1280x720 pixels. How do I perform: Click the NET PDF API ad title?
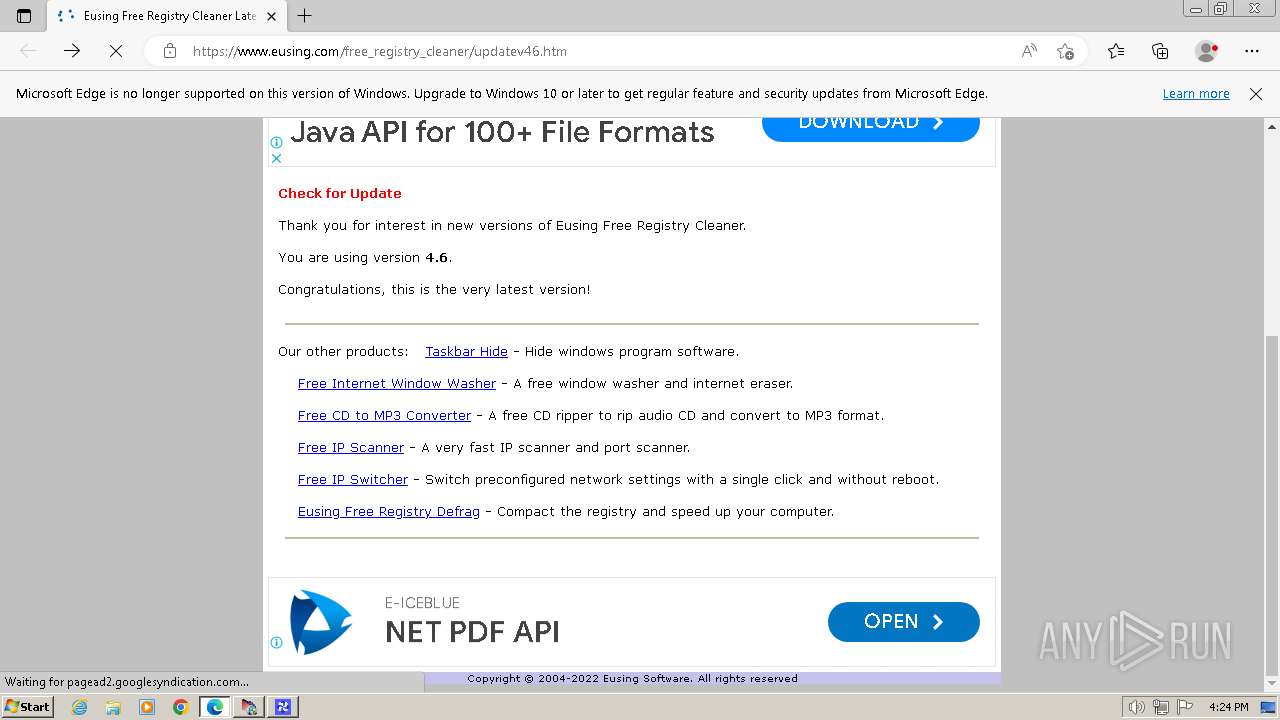pyautogui.click(x=472, y=632)
